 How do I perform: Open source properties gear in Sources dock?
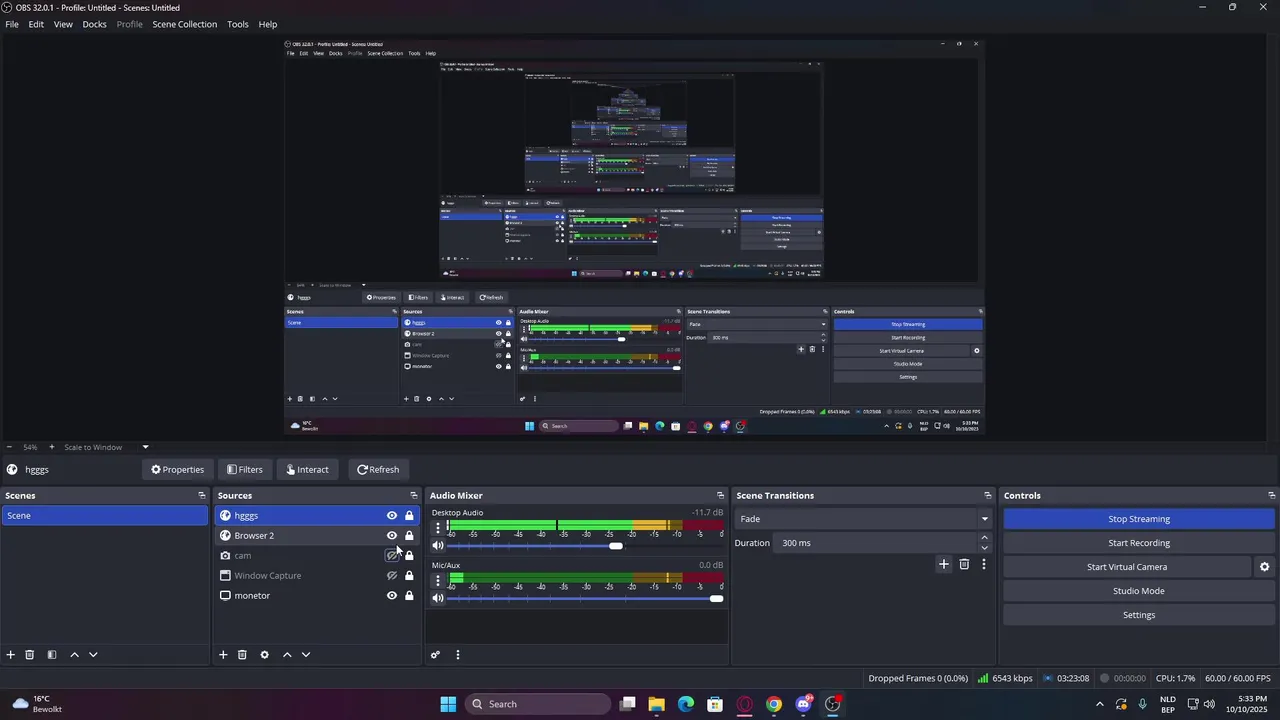click(x=264, y=655)
